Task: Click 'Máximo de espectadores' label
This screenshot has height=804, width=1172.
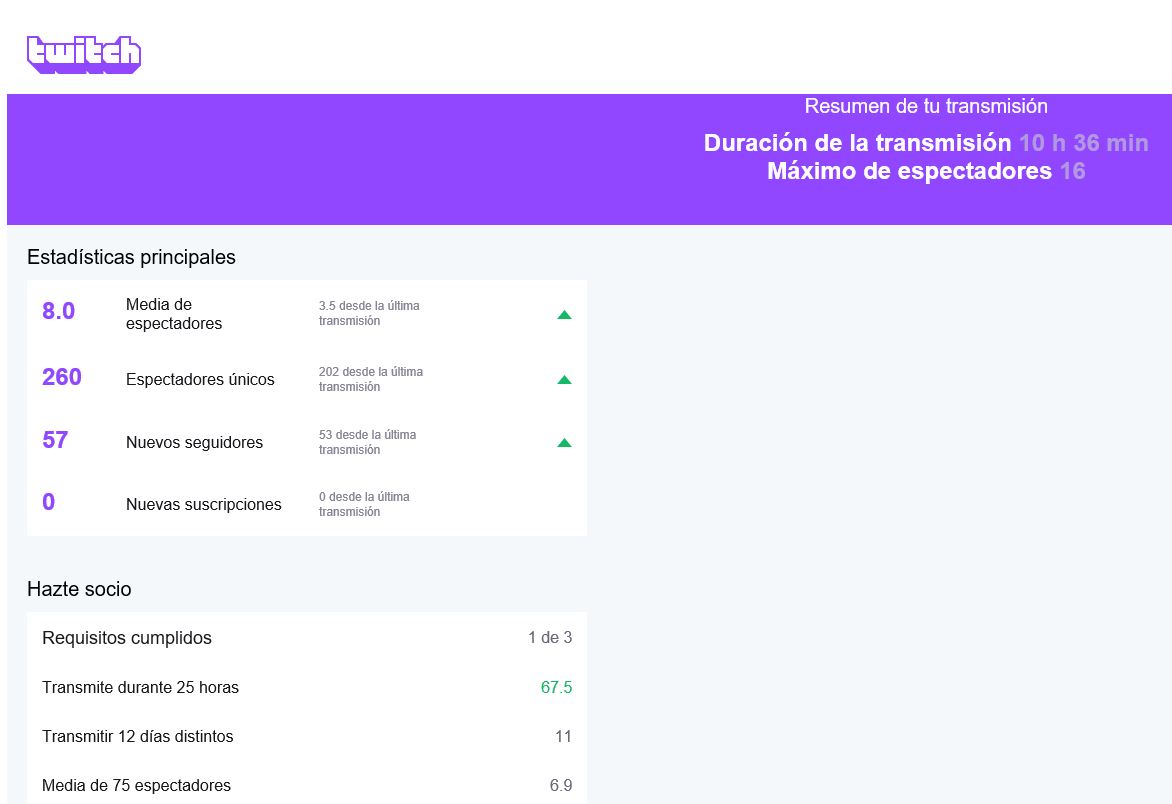Action: coord(910,171)
